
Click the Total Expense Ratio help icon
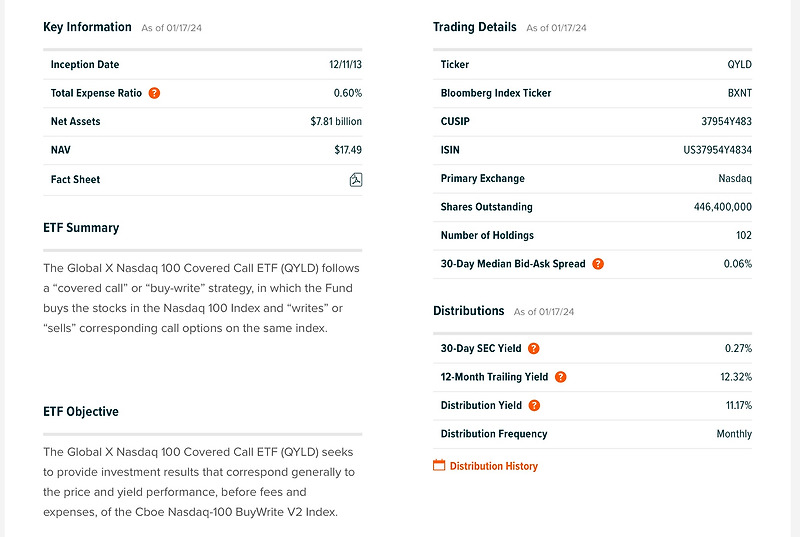coord(154,93)
